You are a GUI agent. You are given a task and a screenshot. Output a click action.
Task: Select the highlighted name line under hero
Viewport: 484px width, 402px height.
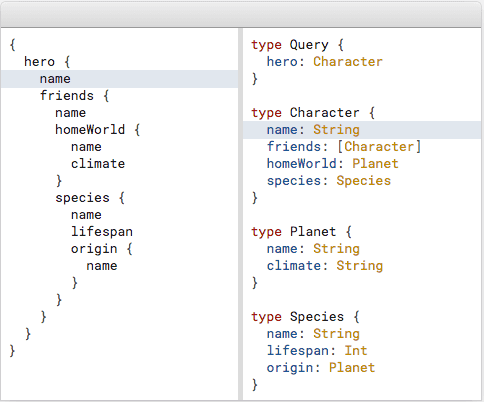click(119, 79)
